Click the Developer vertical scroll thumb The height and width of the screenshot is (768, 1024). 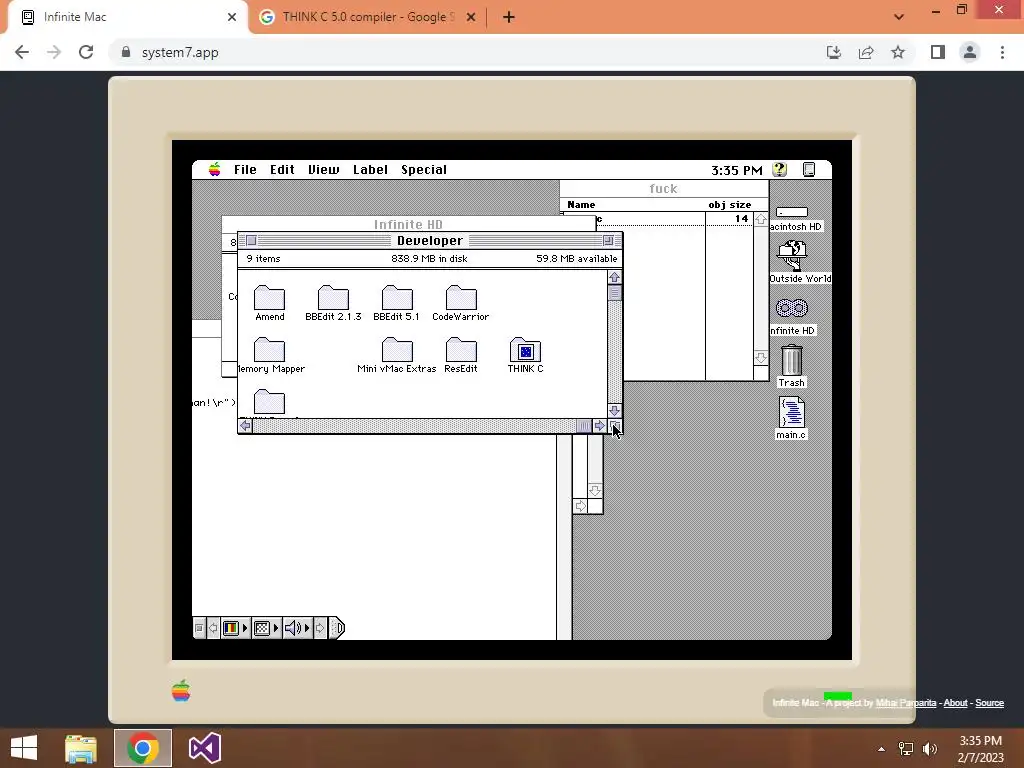point(615,293)
